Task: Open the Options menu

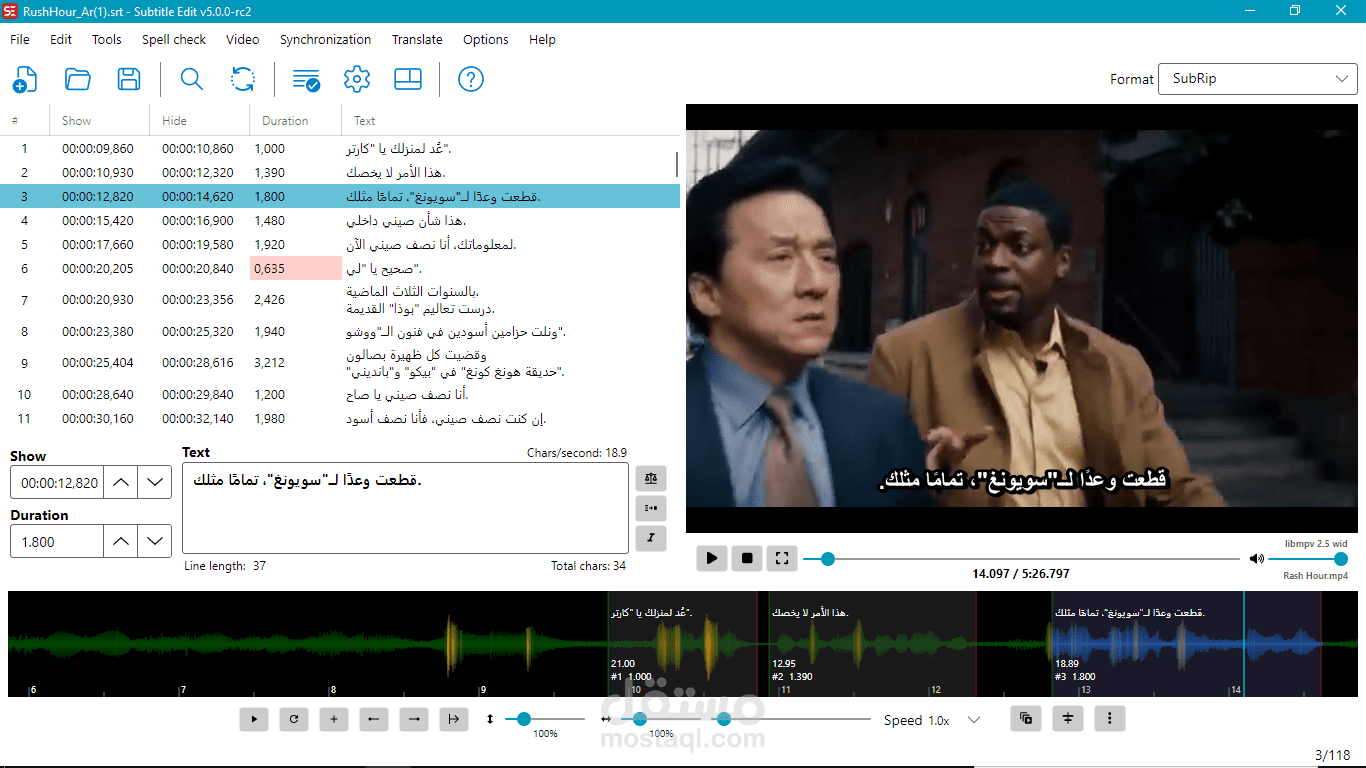Action: pos(486,40)
